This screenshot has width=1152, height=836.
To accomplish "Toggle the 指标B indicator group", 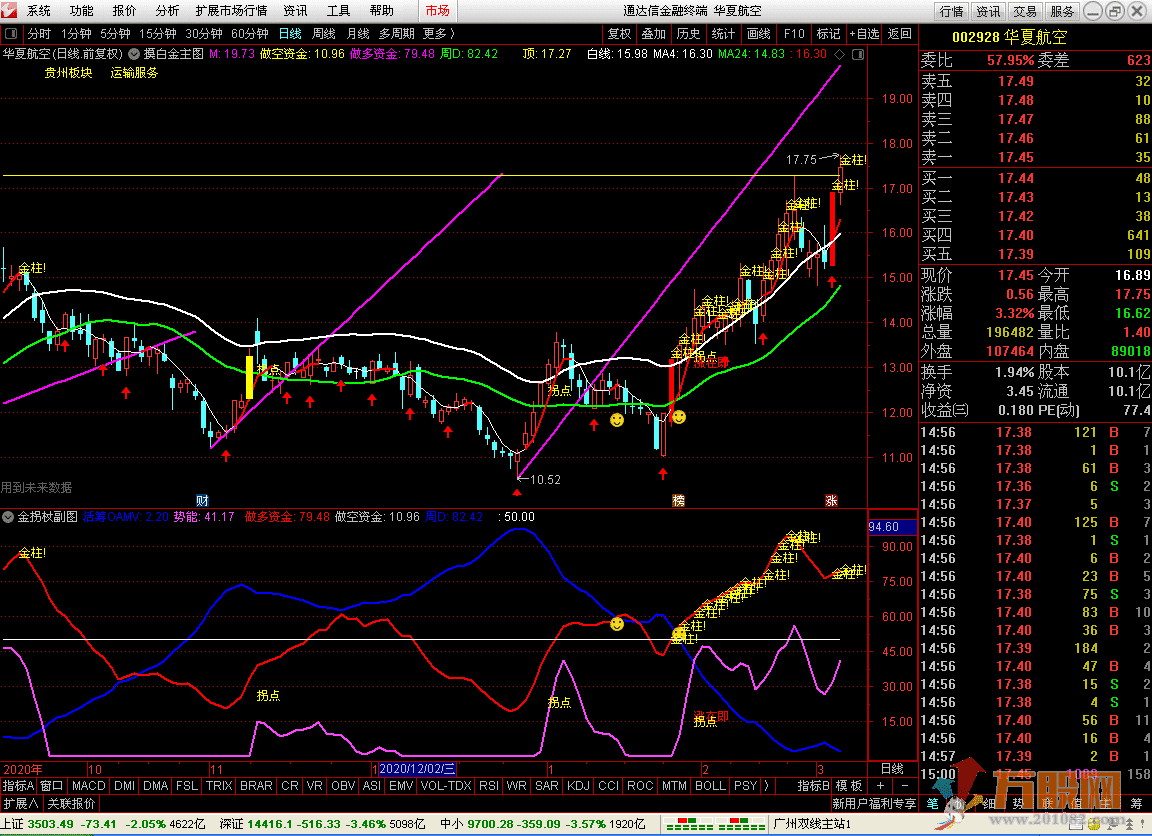I will (813, 786).
